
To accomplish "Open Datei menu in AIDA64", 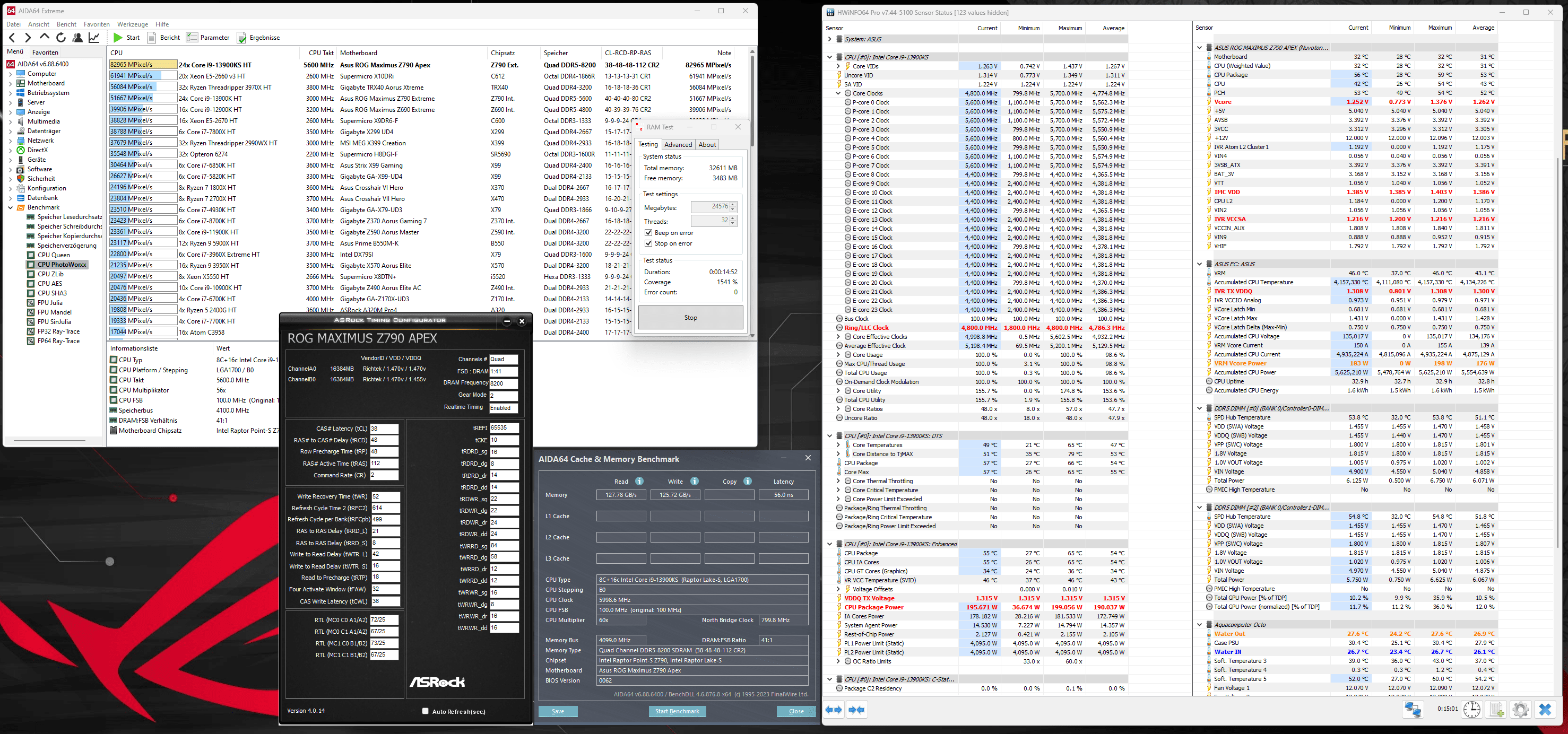I will 13,24.
